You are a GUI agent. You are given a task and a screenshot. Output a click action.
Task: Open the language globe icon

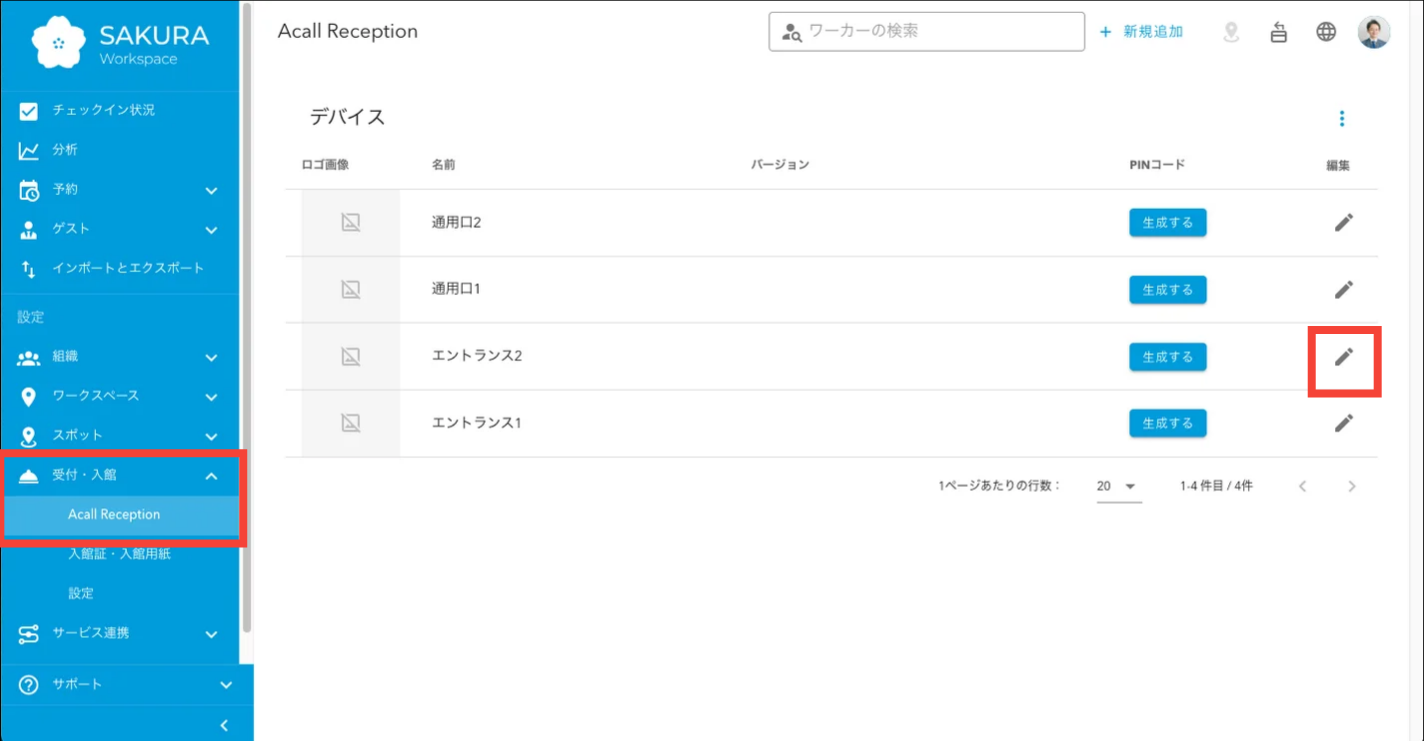click(x=1326, y=32)
